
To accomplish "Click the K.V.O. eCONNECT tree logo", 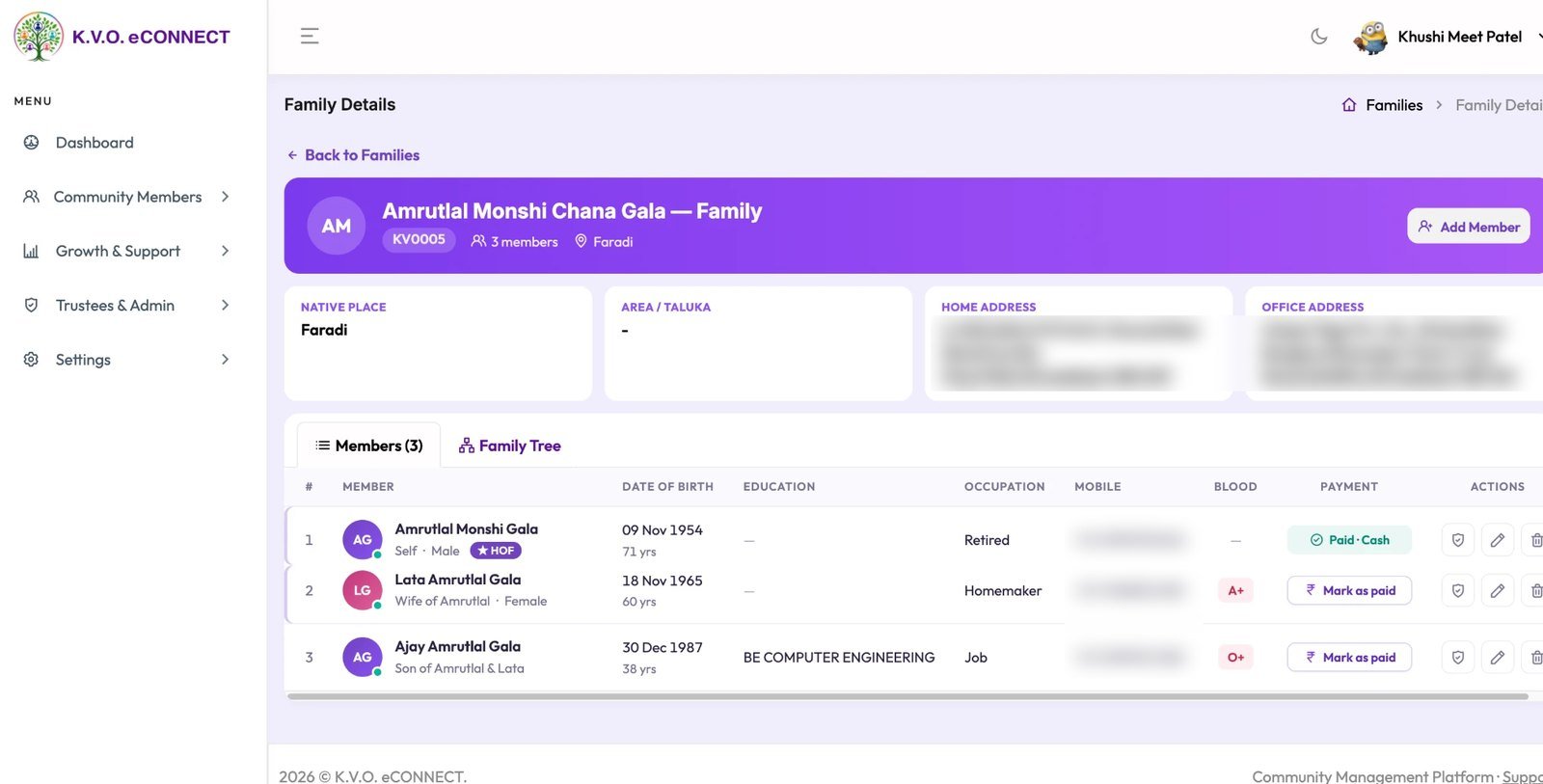I will (39, 37).
